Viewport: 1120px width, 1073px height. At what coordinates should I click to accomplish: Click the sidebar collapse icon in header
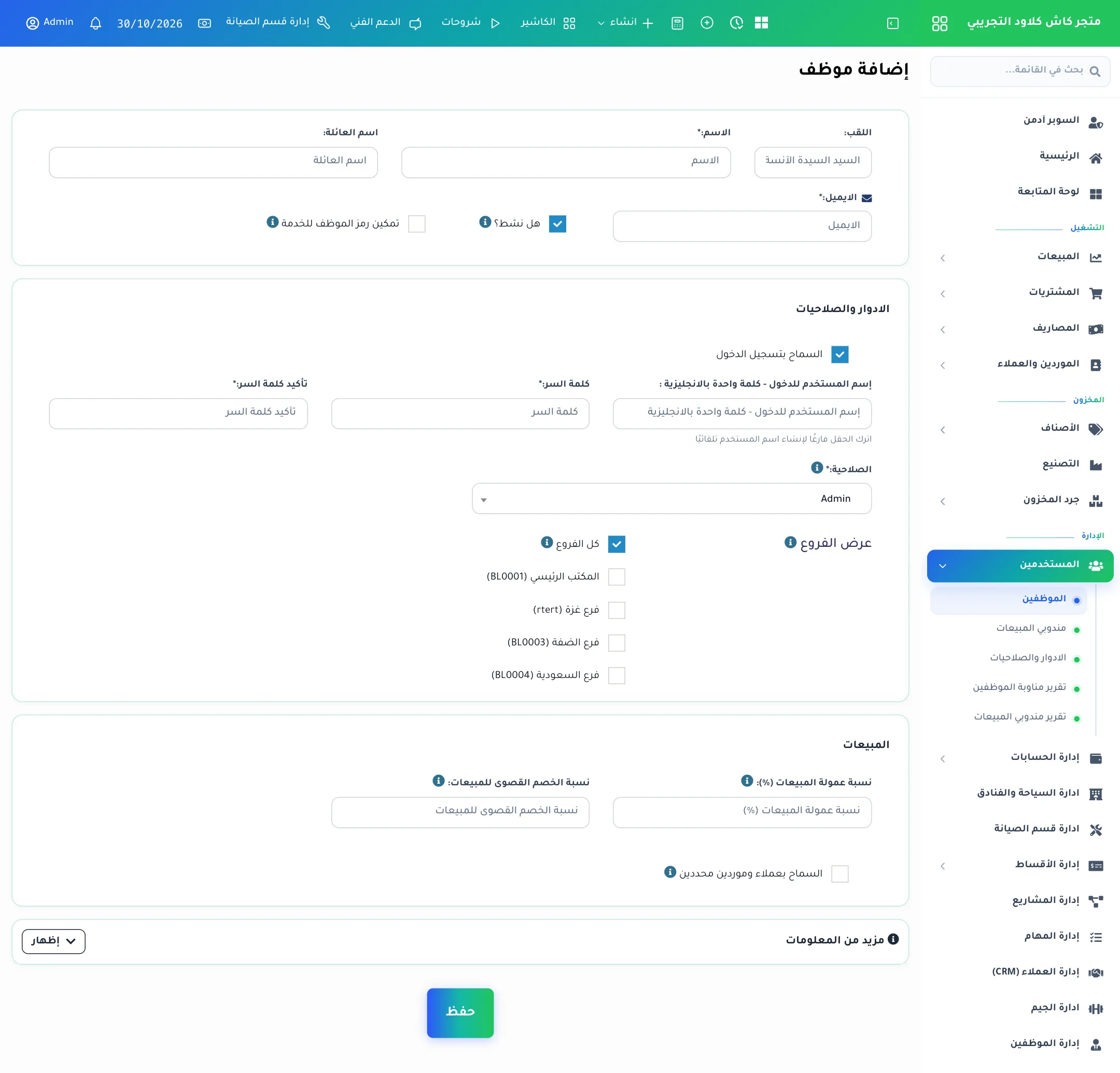pyautogui.click(x=892, y=23)
